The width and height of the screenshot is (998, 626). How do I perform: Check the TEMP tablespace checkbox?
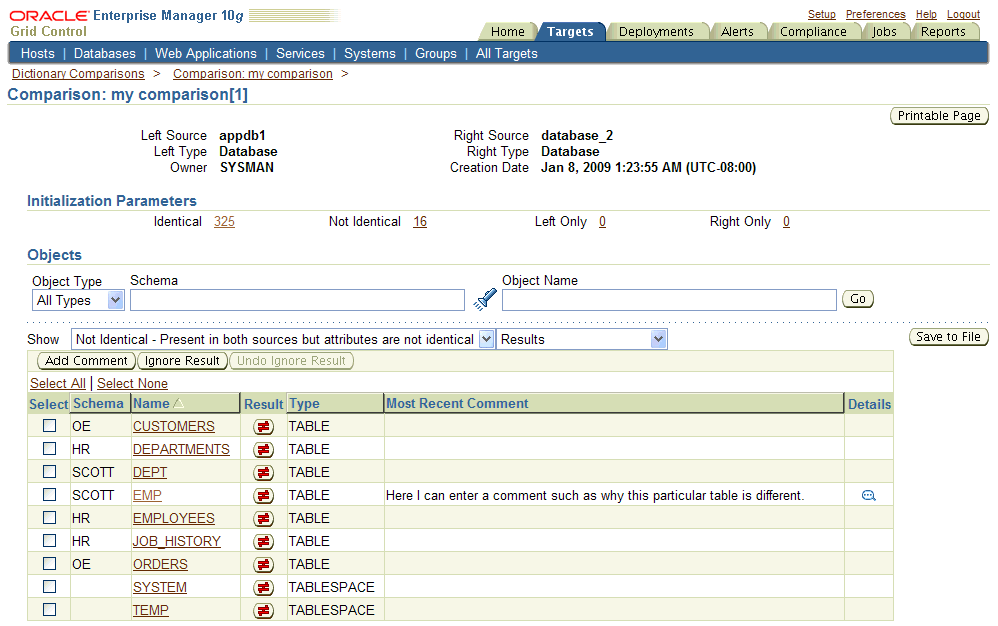50,609
